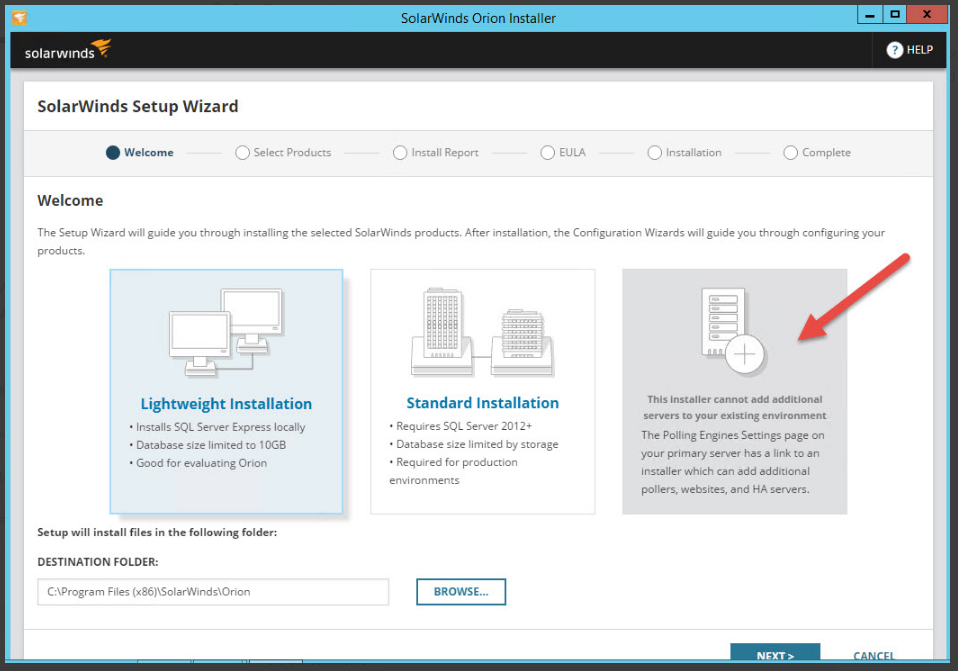Click 'Setup will install files in the following folder' text
This screenshot has width=958, height=671.
point(157,532)
